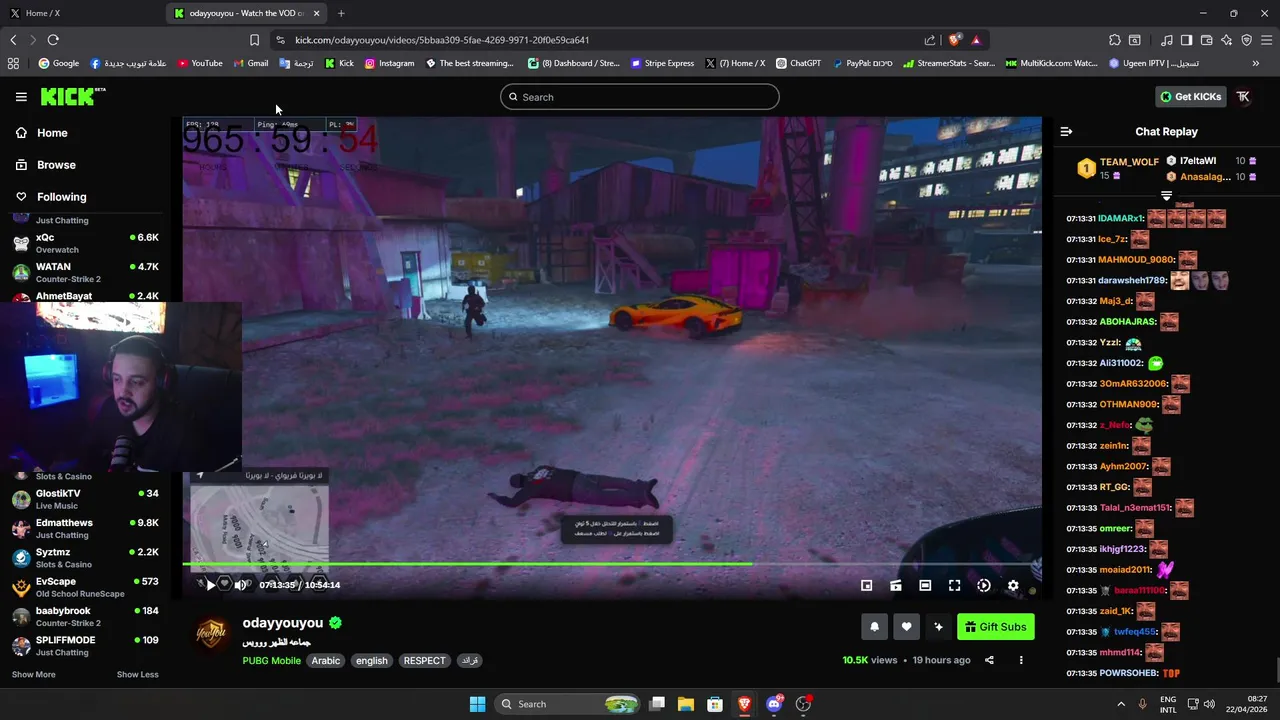Open the three-dot more options menu
The width and height of the screenshot is (1280, 720).
pyautogui.click(x=1021, y=660)
